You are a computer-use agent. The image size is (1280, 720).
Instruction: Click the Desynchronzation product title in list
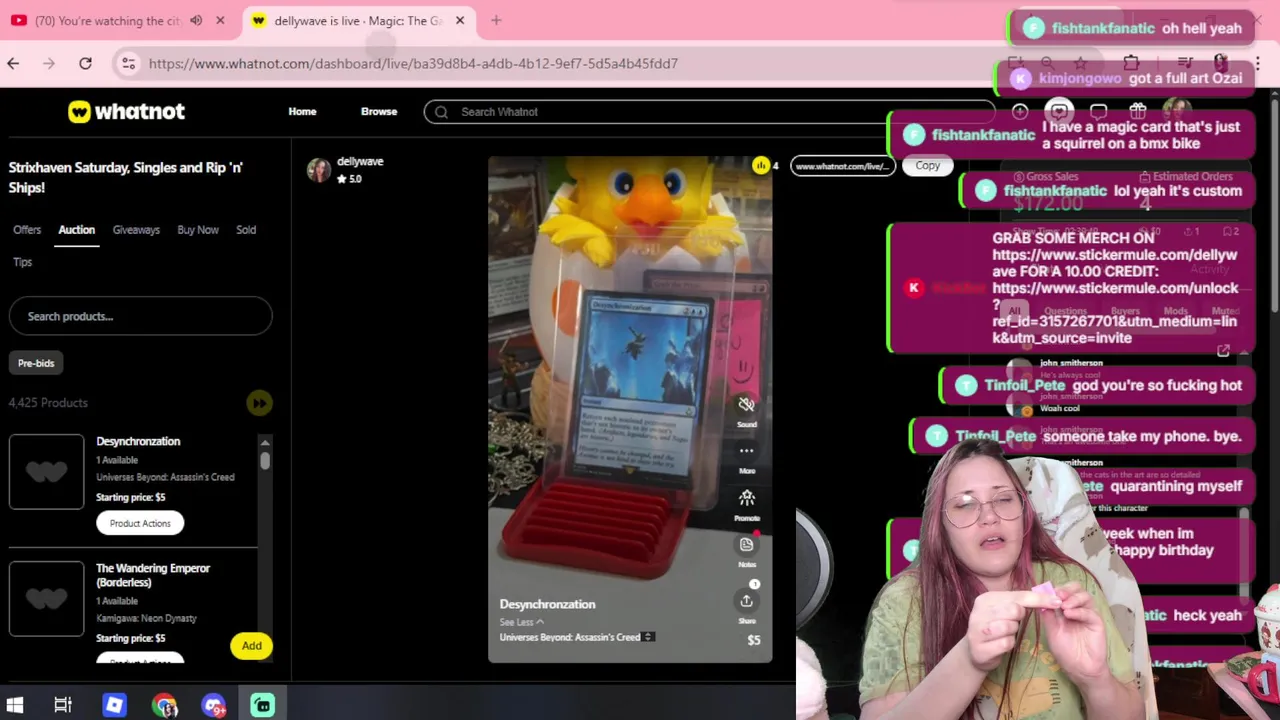coord(138,441)
